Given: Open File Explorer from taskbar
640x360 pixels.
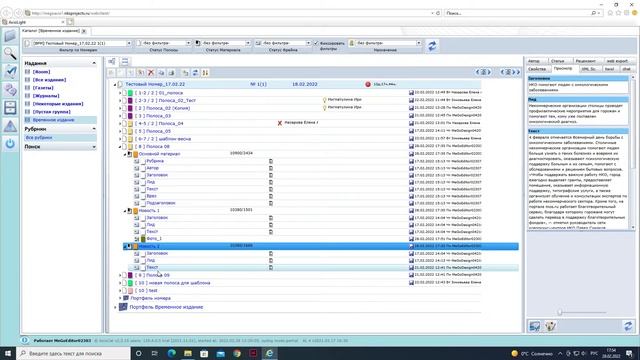Looking at the screenshot, I should click(188, 353).
